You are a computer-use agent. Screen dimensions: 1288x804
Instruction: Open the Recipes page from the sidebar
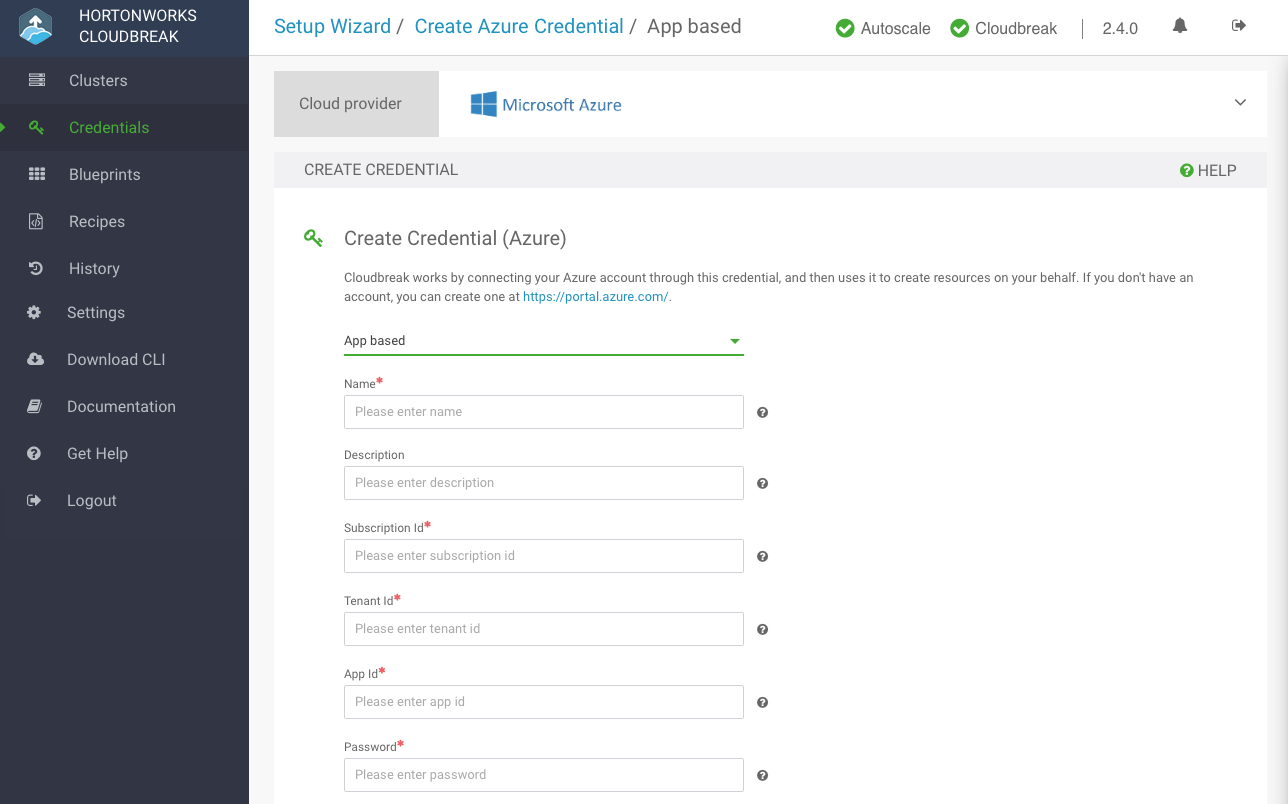click(x=96, y=221)
